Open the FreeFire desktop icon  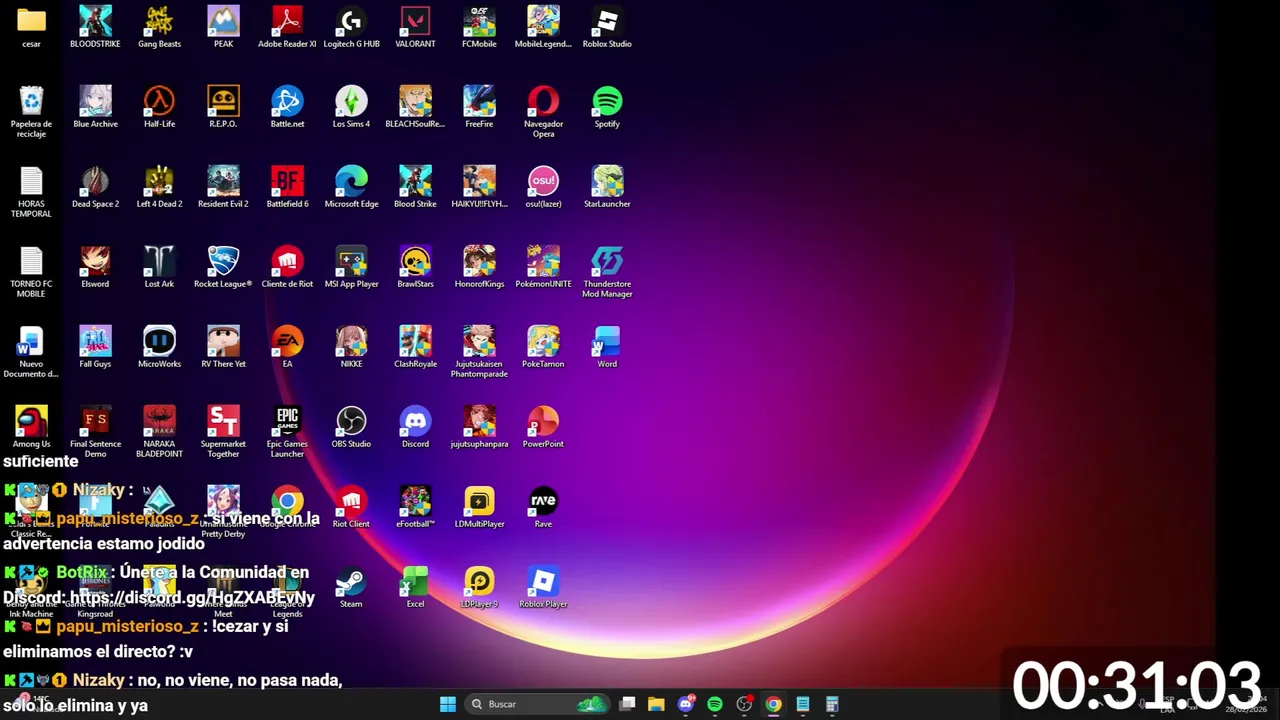click(x=479, y=107)
